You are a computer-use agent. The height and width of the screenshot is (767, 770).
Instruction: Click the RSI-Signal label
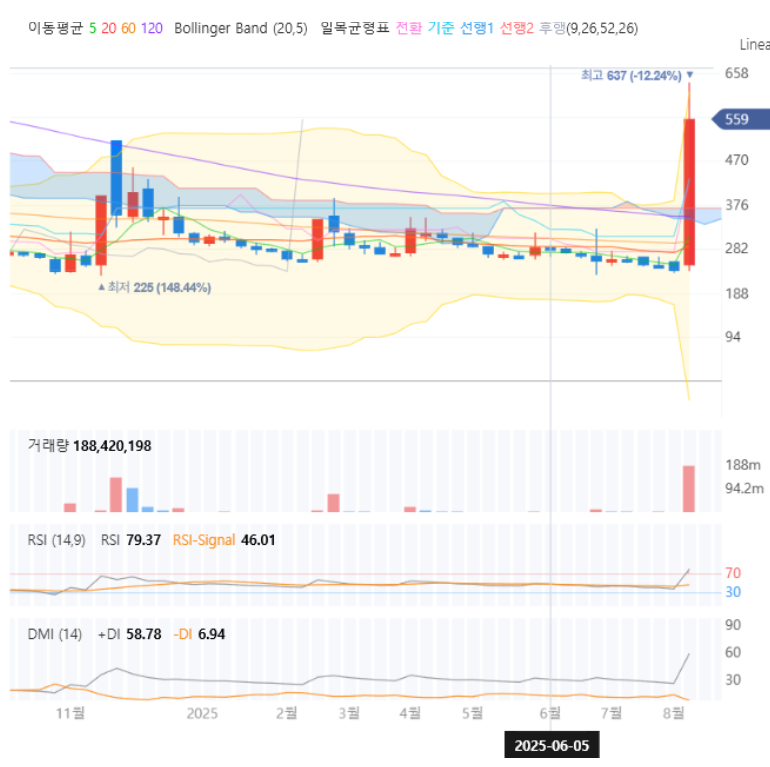tap(204, 540)
